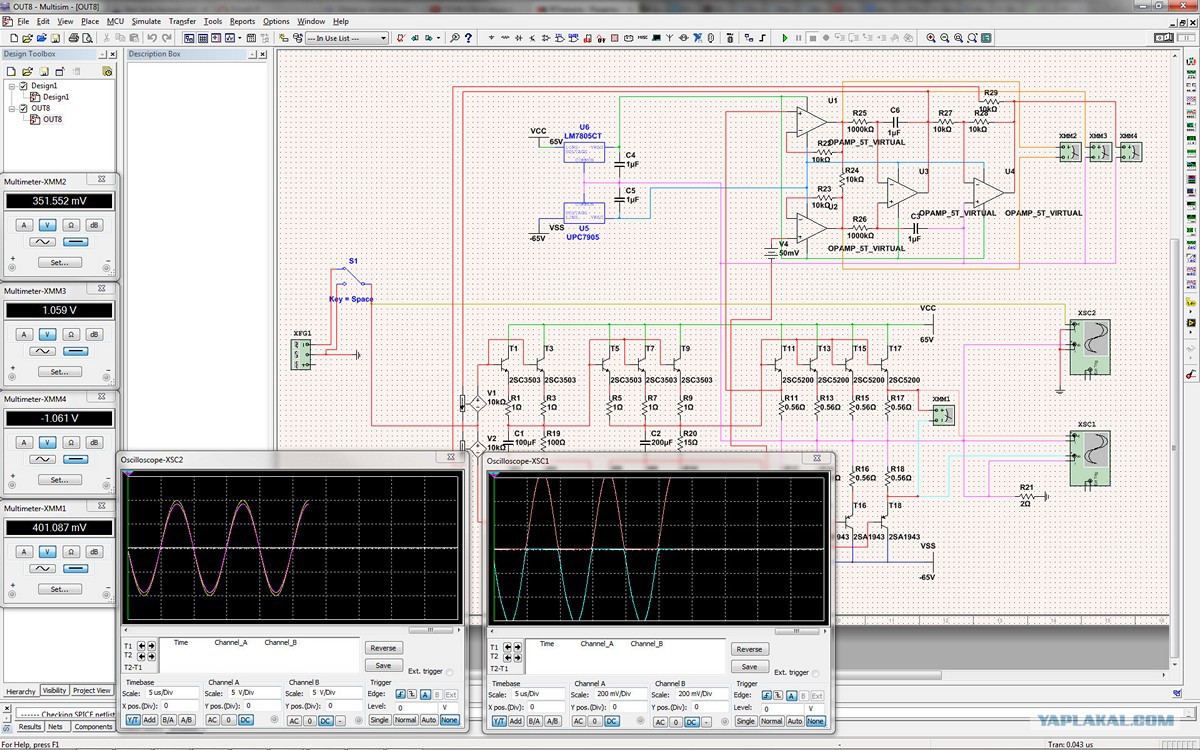Click XSC2 Channel A Scale 5 V/Div field
1200x750 pixels.
pos(254,693)
